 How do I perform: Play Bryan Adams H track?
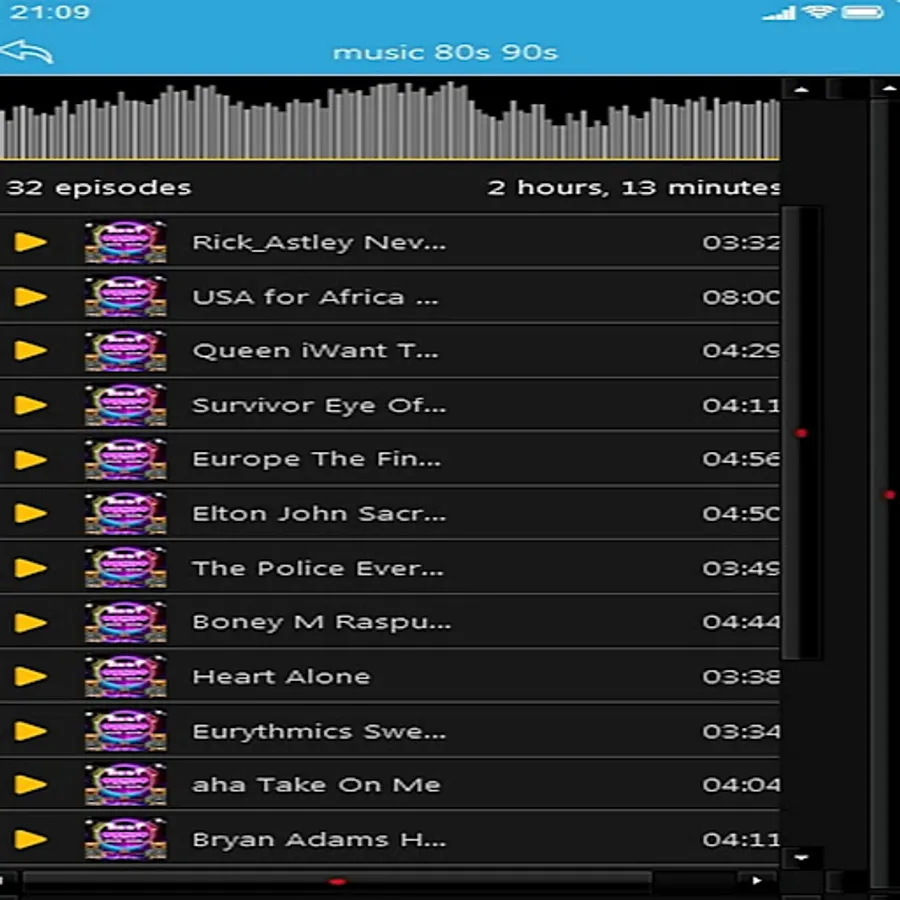coord(30,839)
